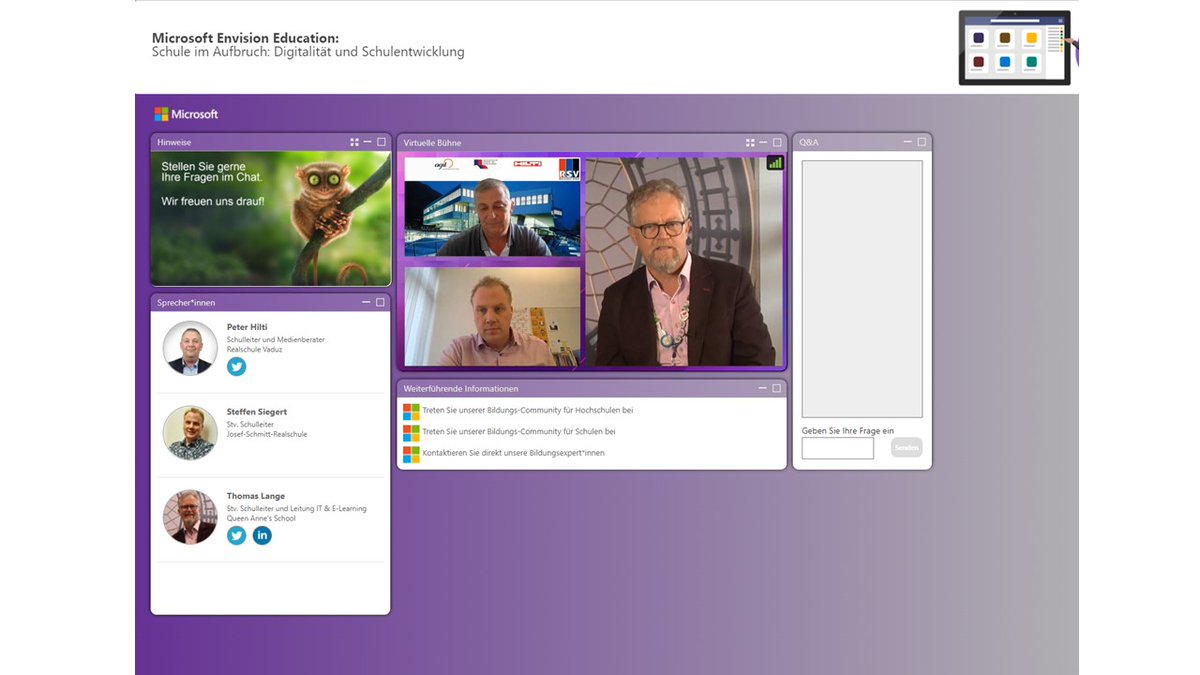The image size is (1200, 675).
Task: Click the "Geben Sie Ihre Frage ein" label
Action: 848,431
